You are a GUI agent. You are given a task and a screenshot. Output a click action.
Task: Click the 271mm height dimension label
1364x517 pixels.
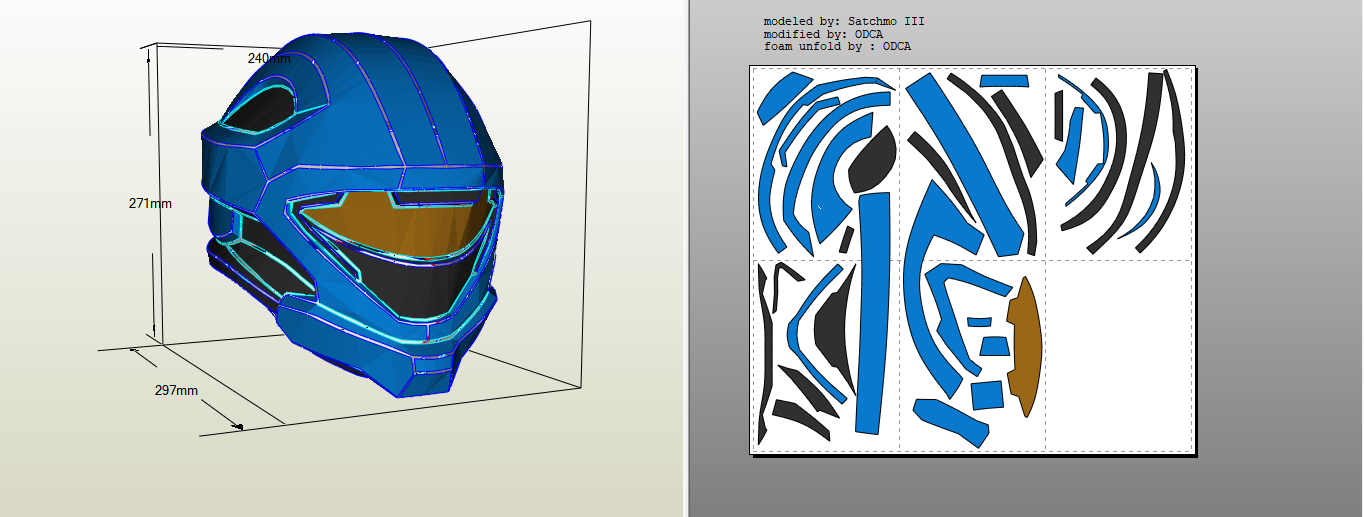[150, 203]
